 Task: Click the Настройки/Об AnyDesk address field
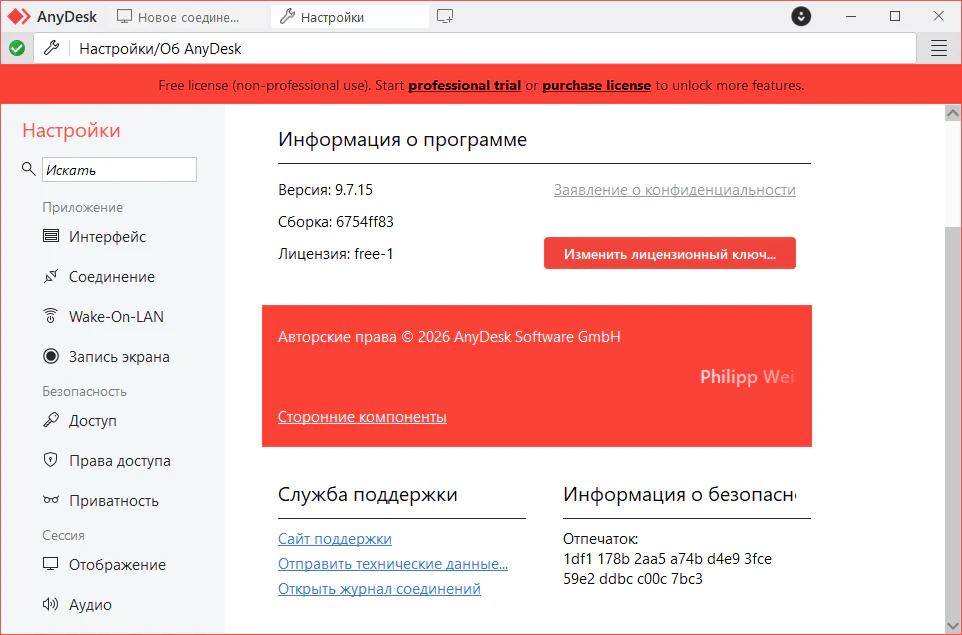pos(475,48)
